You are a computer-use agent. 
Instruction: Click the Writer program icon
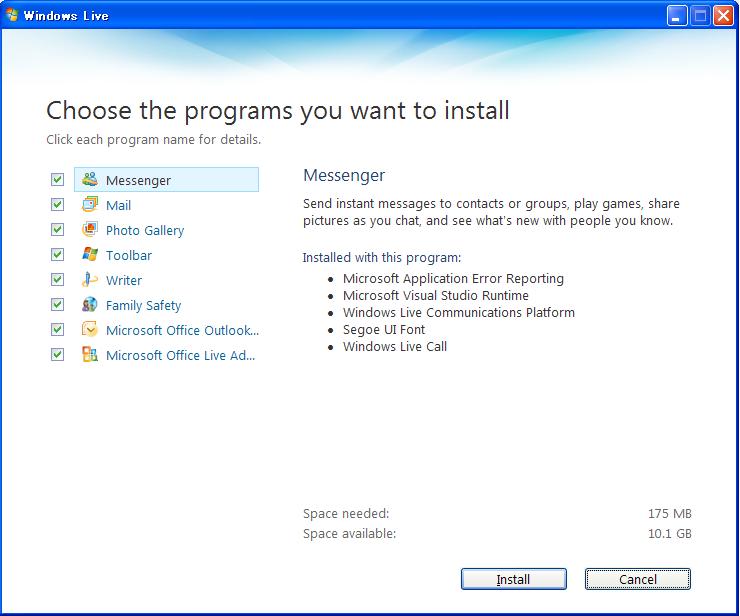90,279
